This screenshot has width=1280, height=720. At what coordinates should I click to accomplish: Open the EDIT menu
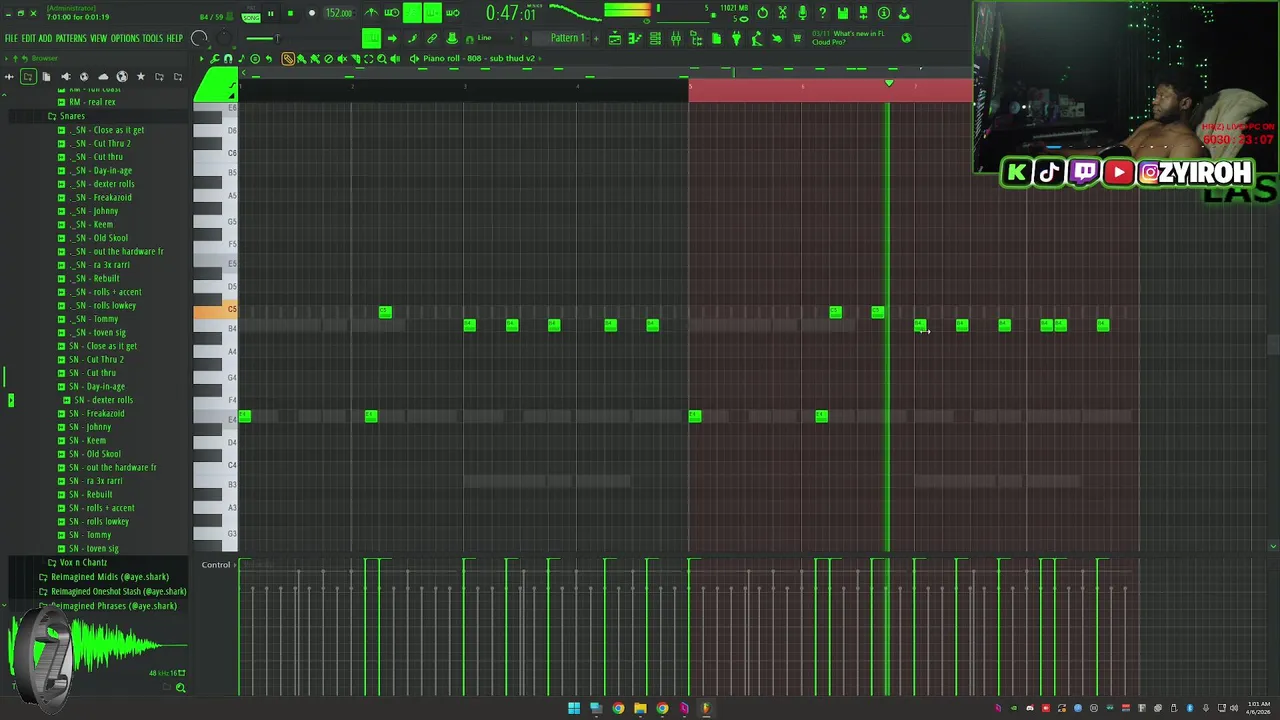29,38
